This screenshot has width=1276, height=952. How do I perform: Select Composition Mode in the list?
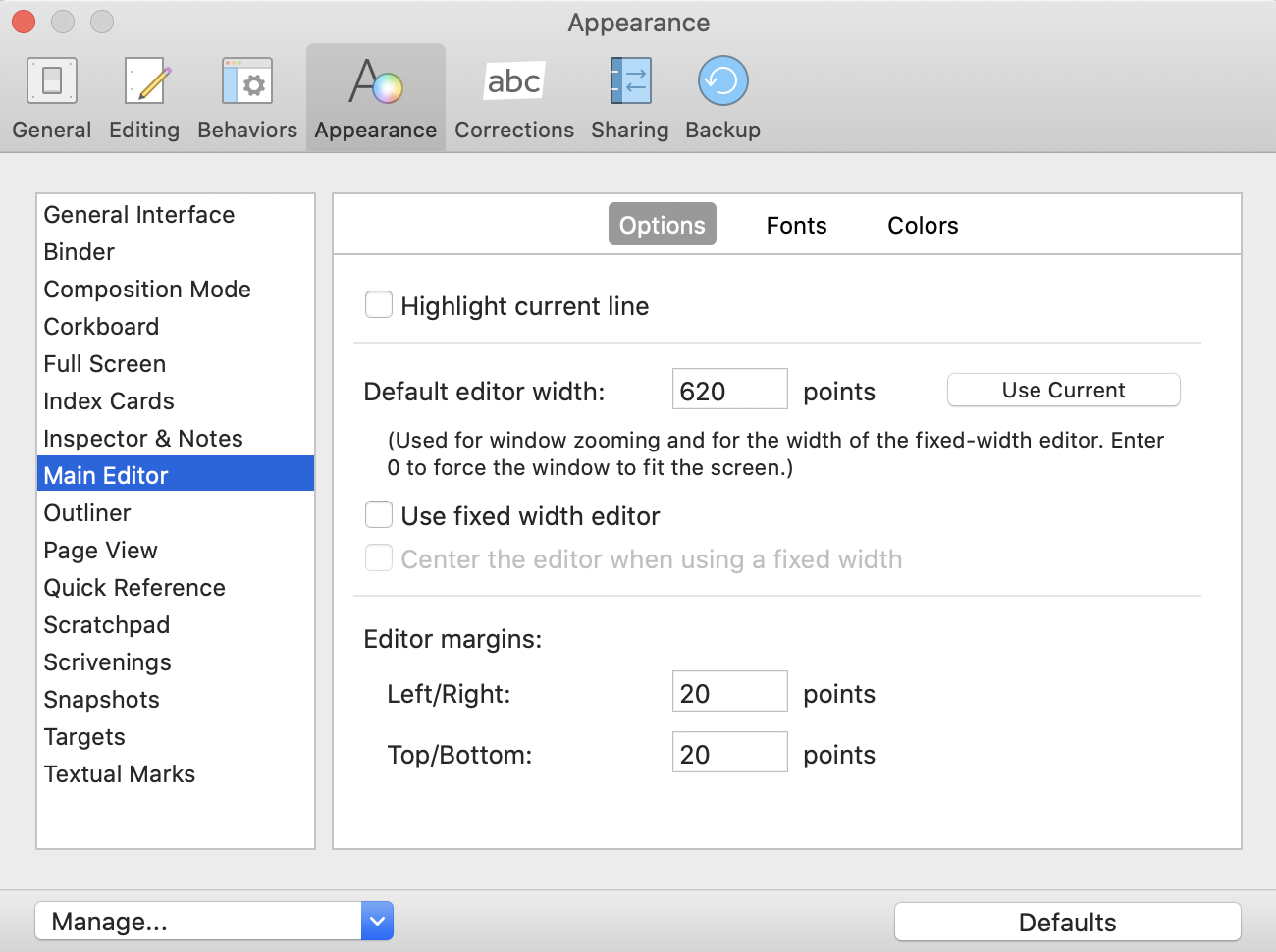coord(176,290)
